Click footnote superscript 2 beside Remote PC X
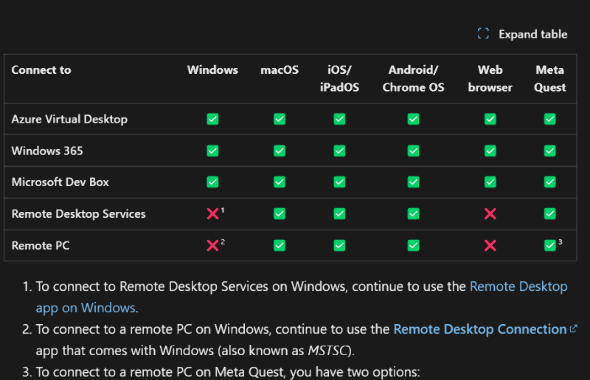590x380 pixels. [x=223, y=242]
